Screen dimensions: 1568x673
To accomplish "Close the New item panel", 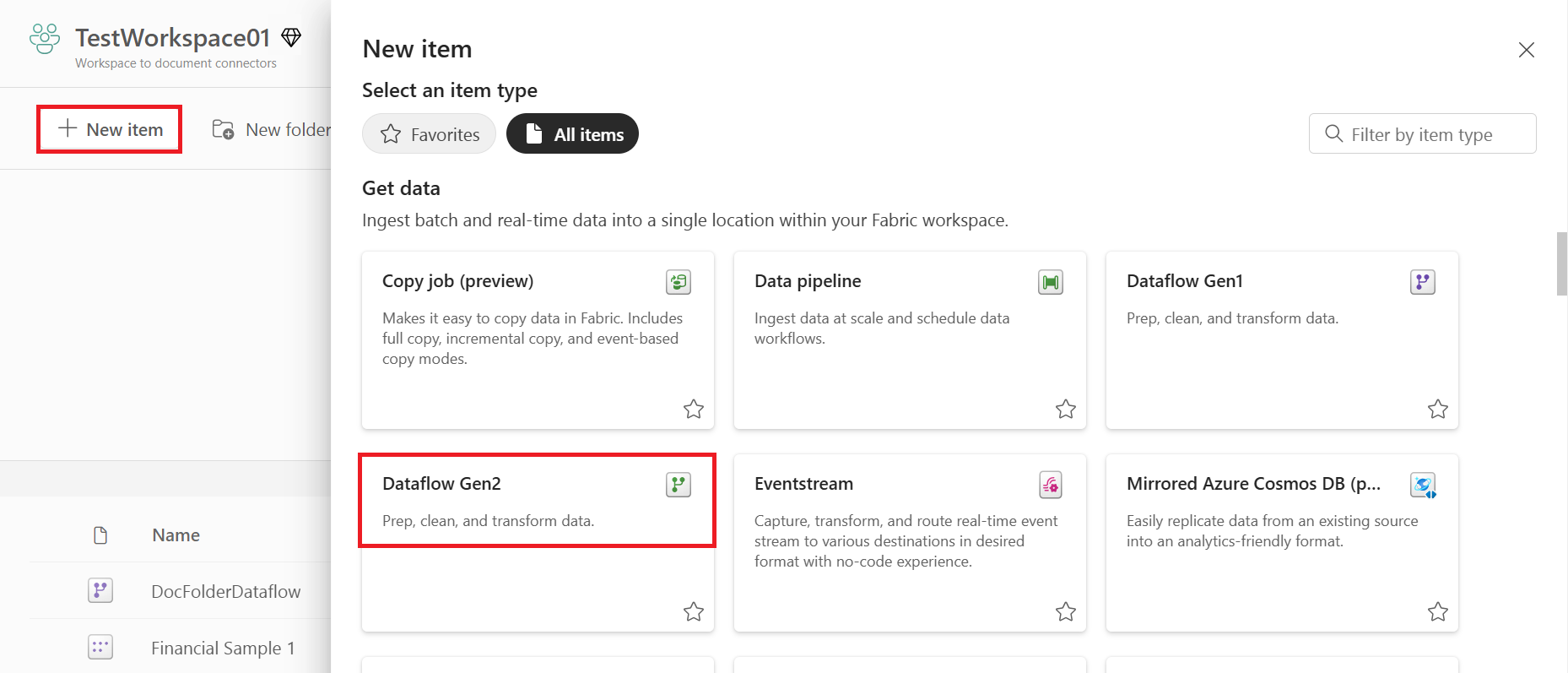I will [1526, 50].
